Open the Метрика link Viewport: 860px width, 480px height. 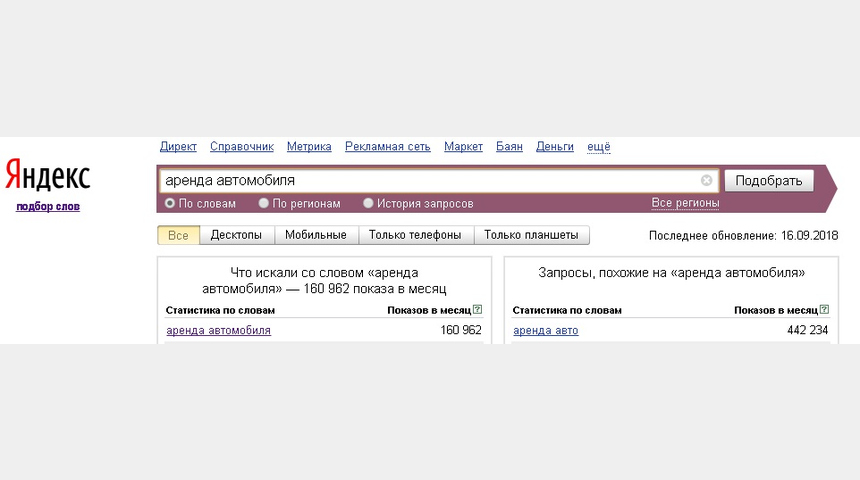(309, 146)
